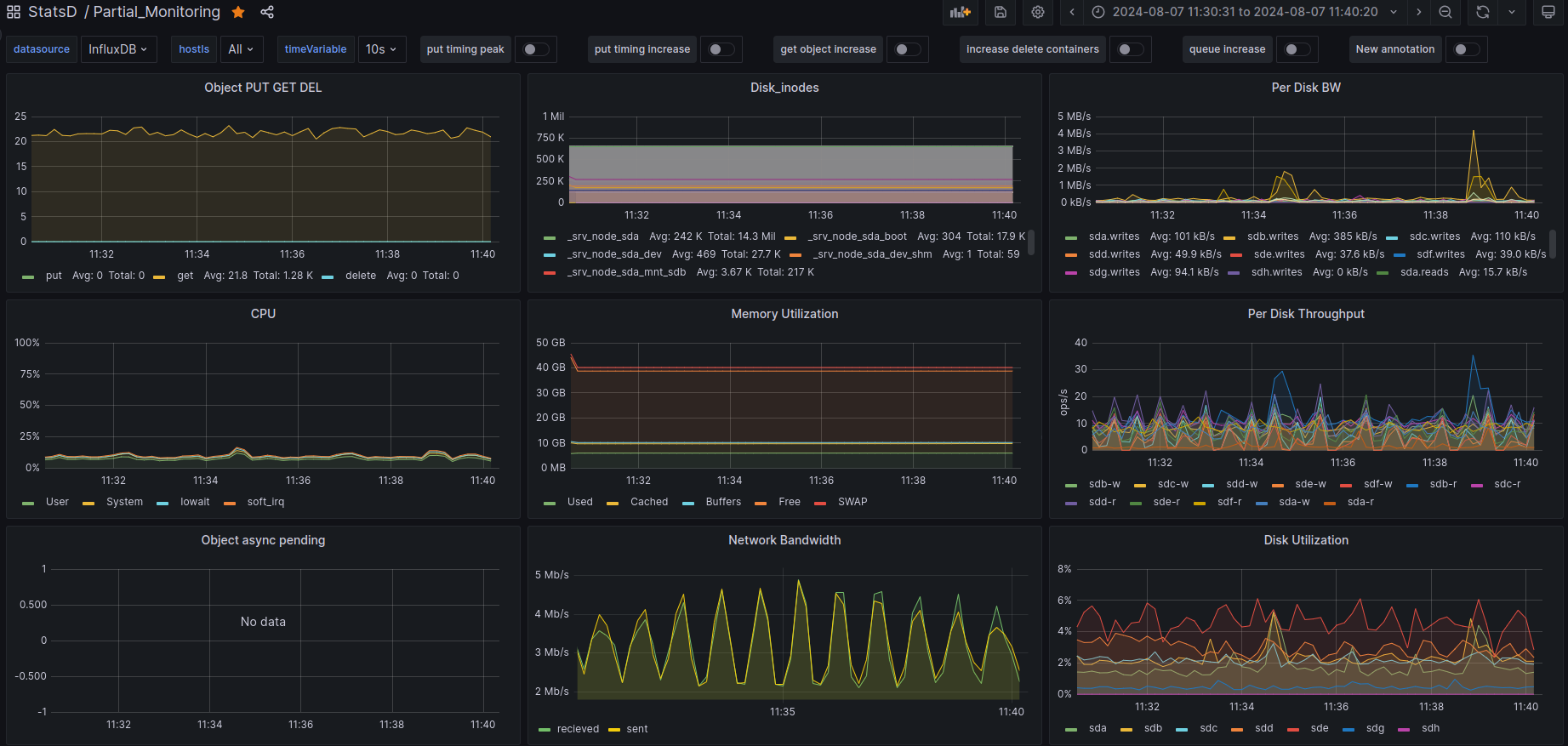Open the Network Bandwidth panel title menu
The height and width of the screenshot is (746, 1568).
pyautogui.click(x=784, y=540)
